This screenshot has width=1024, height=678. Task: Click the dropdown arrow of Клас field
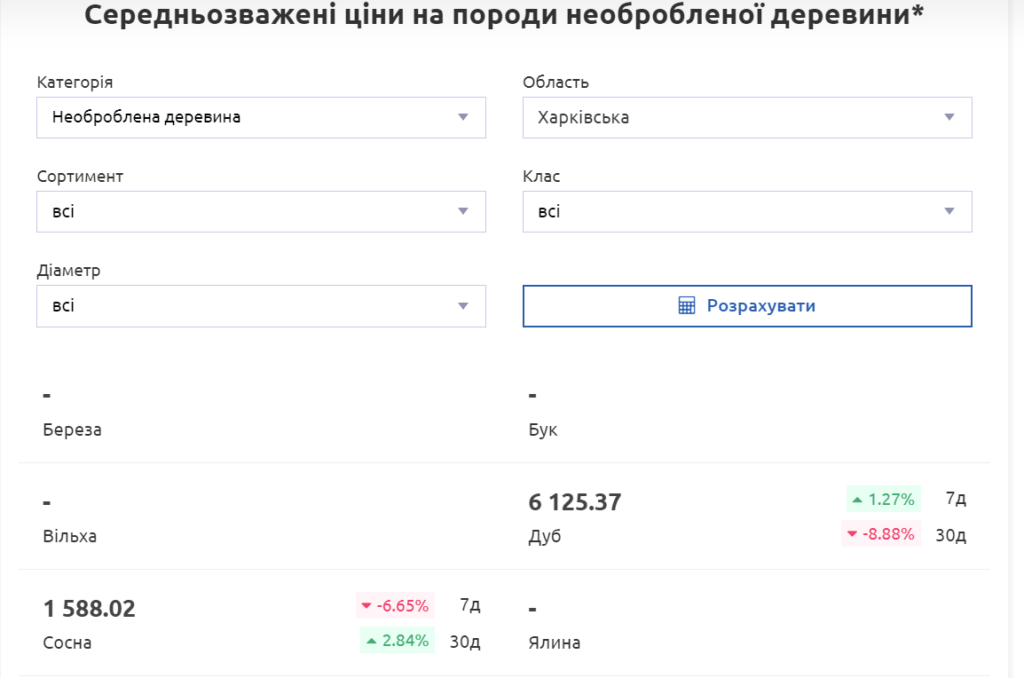pos(950,211)
